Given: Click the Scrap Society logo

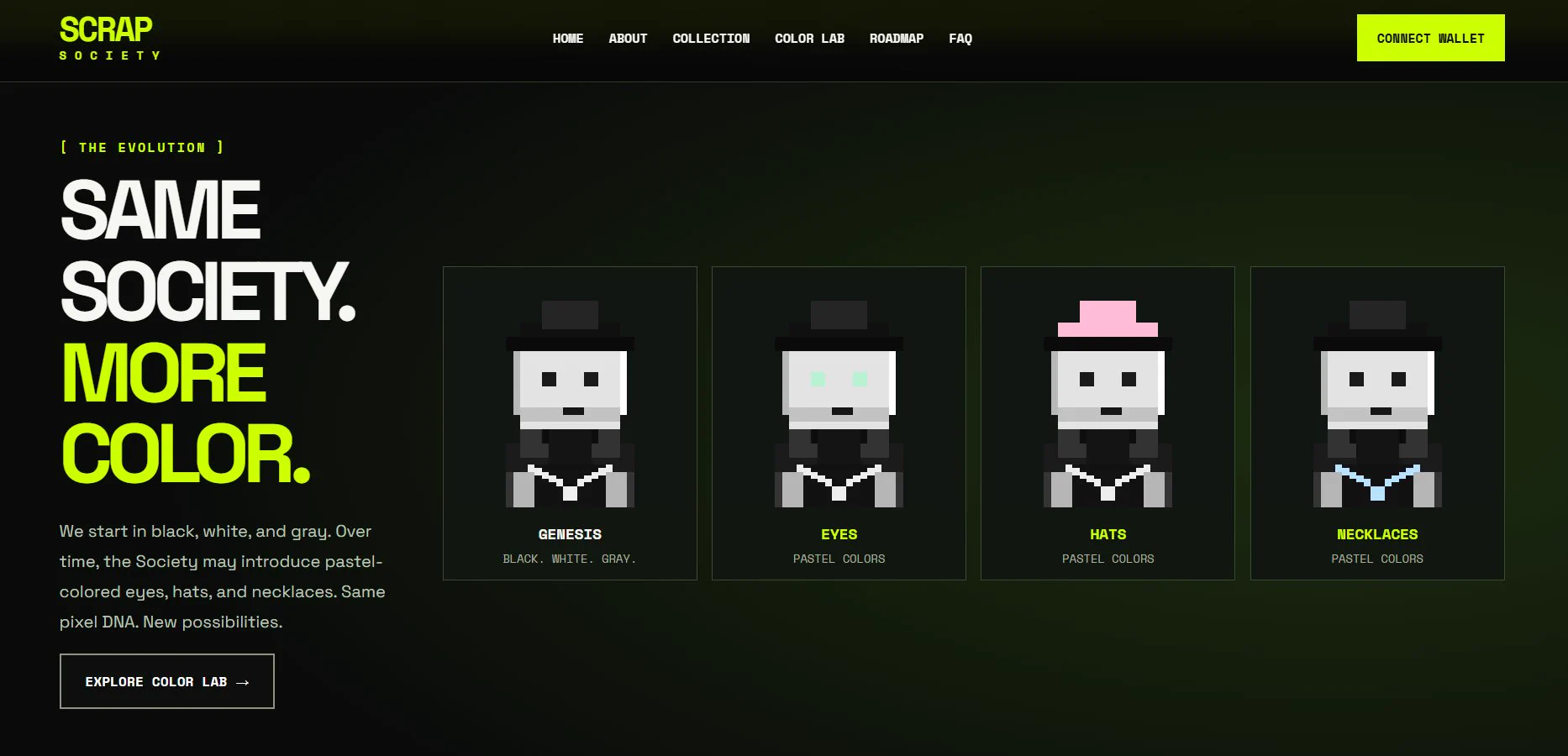Looking at the screenshot, I should 109,39.
